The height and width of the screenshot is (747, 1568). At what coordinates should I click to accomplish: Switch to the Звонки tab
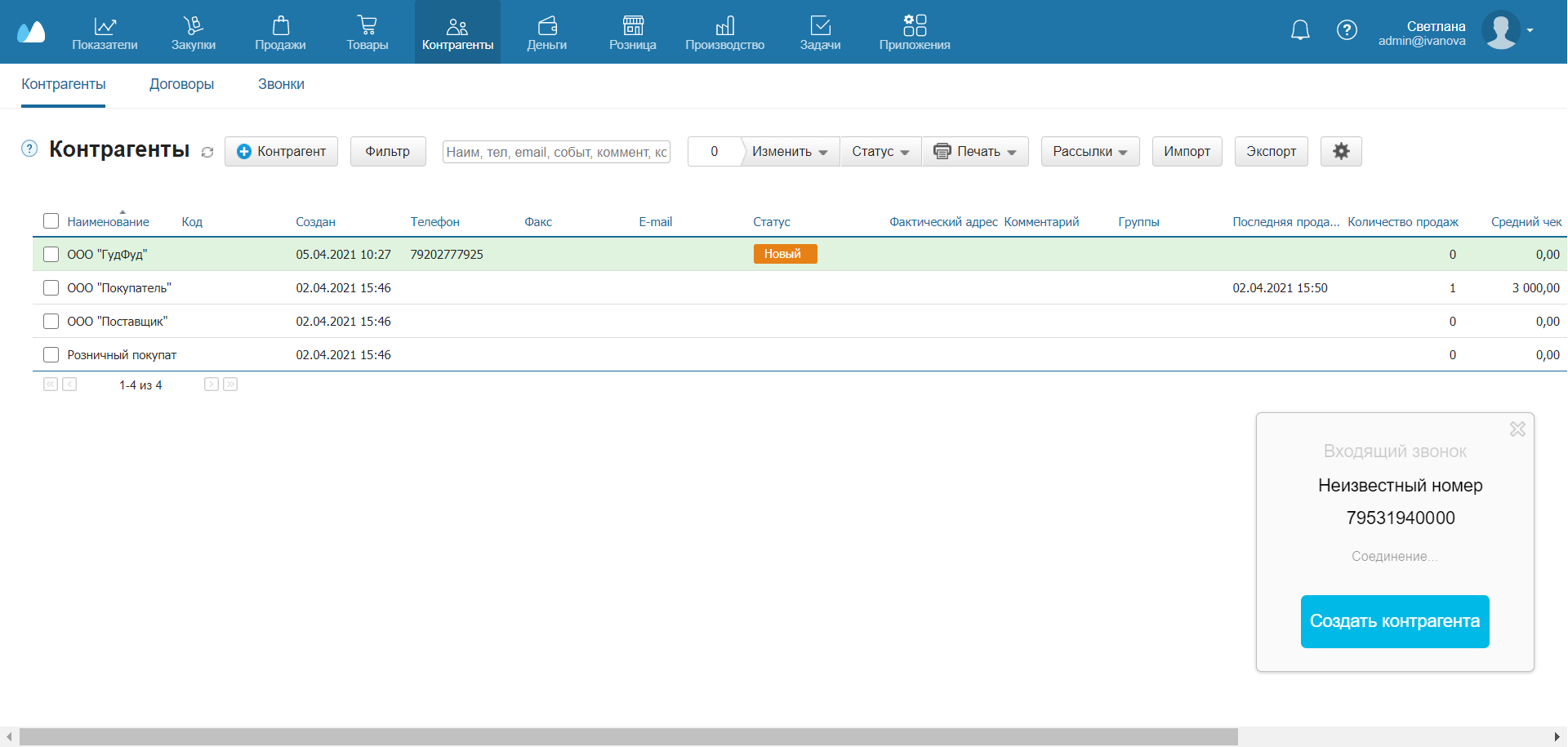pyautogui.click(x=281, y=84)
